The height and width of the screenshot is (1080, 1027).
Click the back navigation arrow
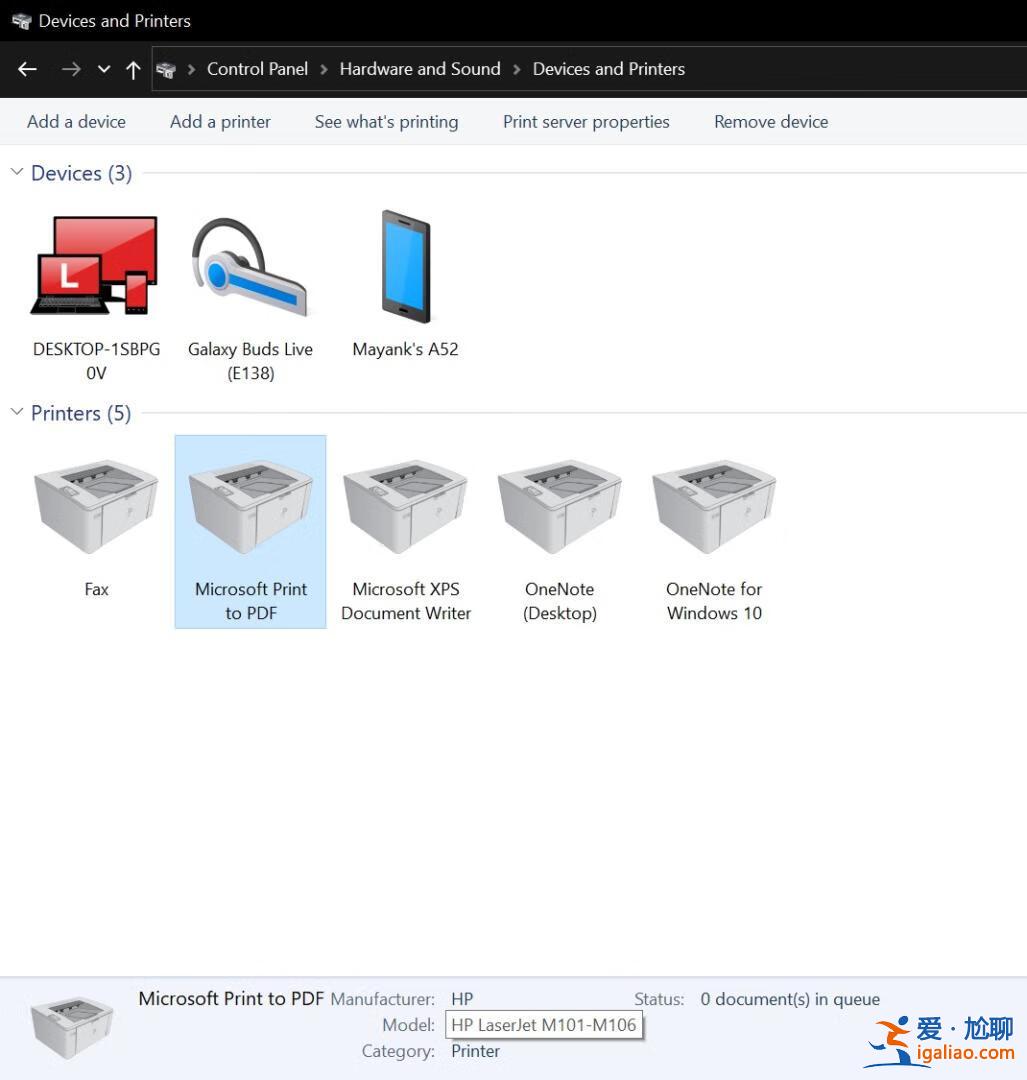(27, 69)
